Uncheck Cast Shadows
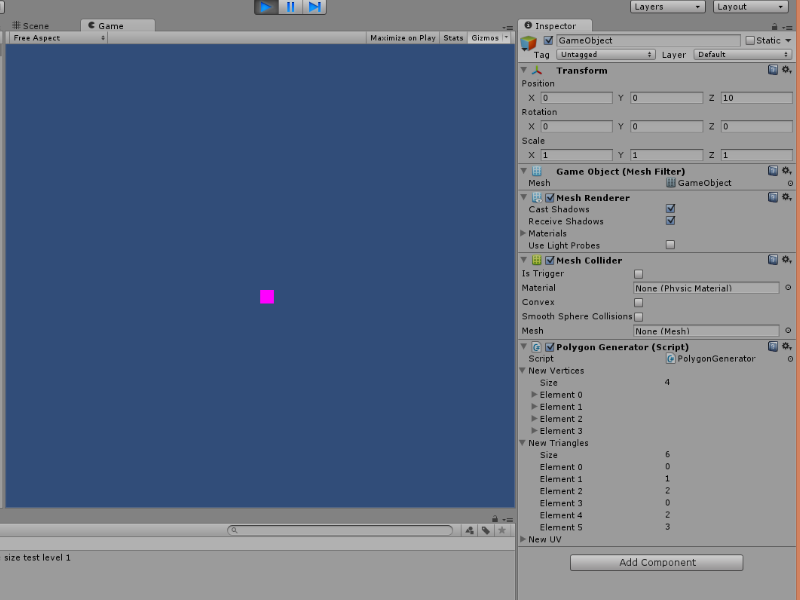The height and width of the screenshot is (600, 800). pos(670,209)
